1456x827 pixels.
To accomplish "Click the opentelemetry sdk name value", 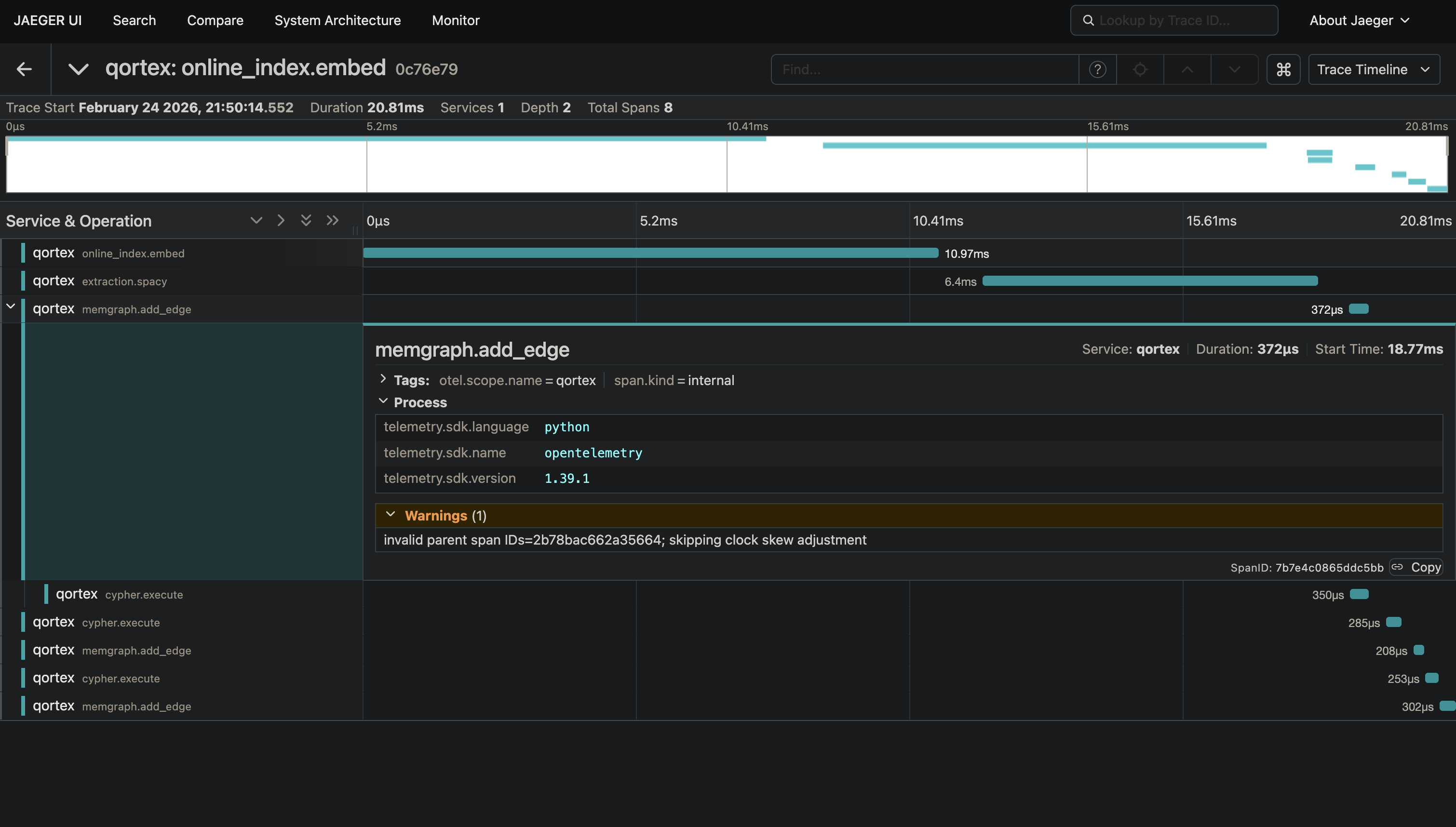I will coord(593,453).
